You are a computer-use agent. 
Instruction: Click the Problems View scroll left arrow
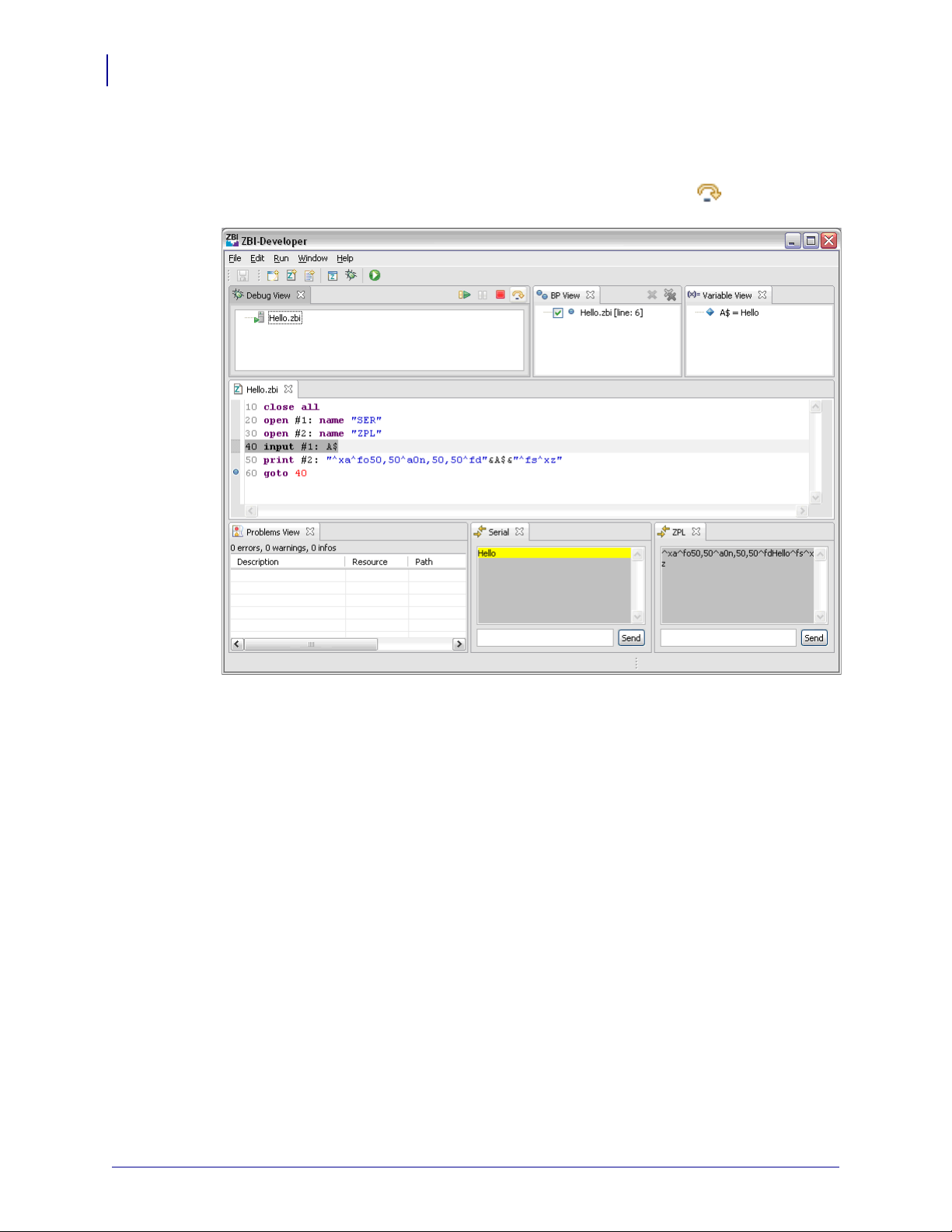tap(238, 644)
